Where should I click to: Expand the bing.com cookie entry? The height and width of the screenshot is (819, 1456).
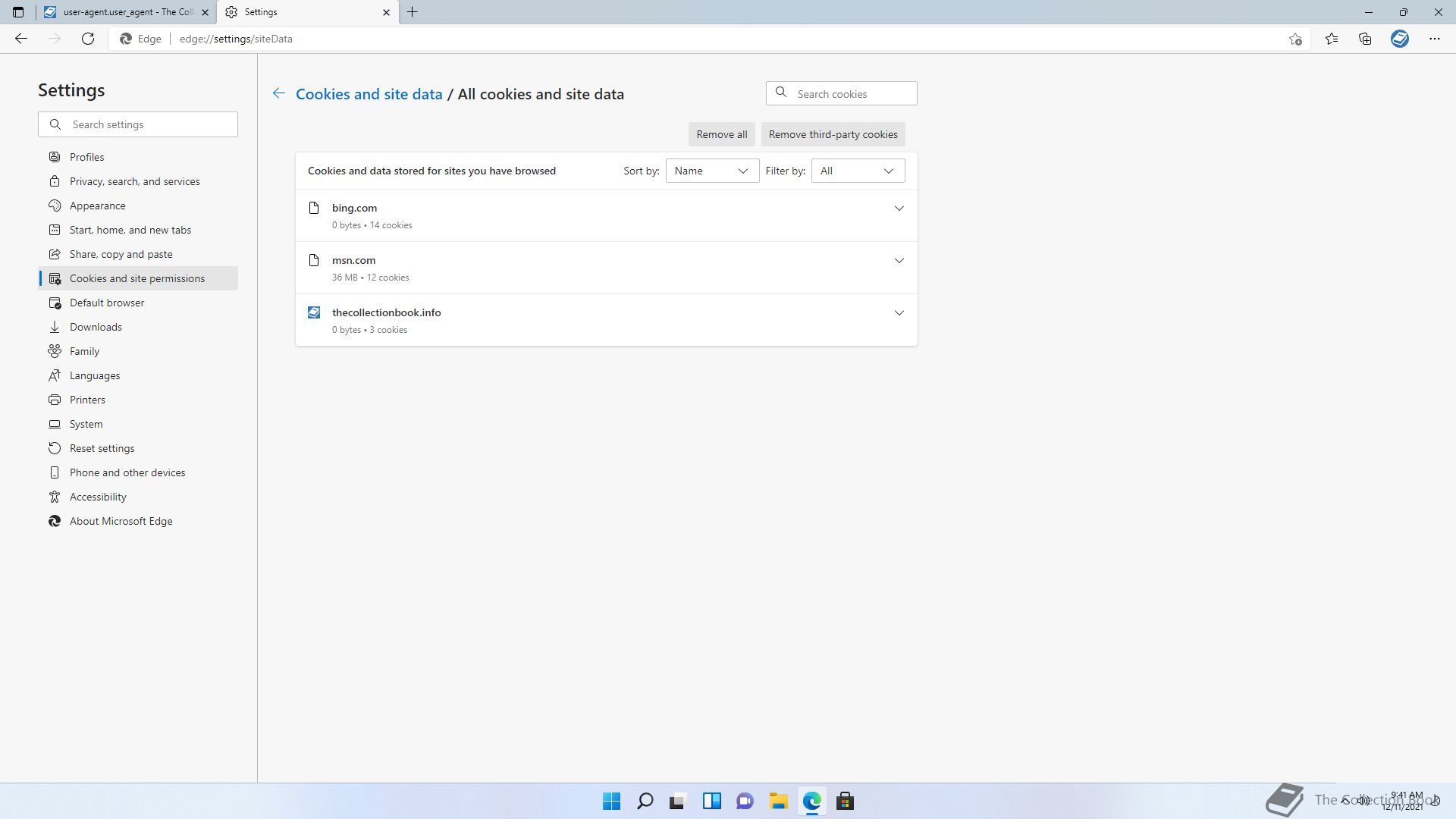(x=899, y=208)
